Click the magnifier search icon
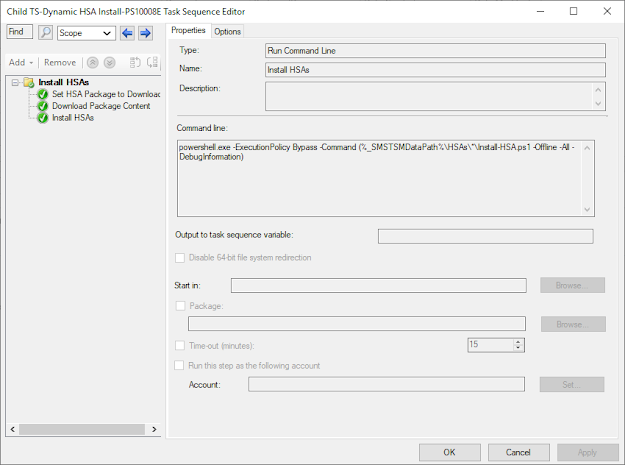 [45, 32]
